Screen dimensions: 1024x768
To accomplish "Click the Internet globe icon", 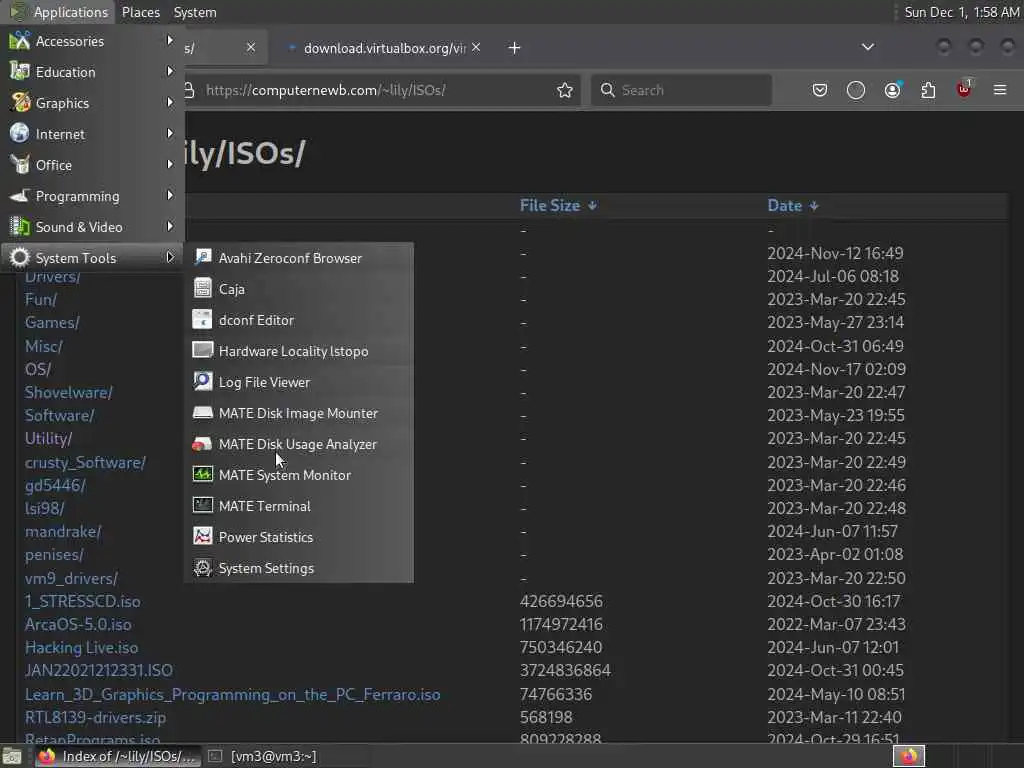I will coord(20,133).
